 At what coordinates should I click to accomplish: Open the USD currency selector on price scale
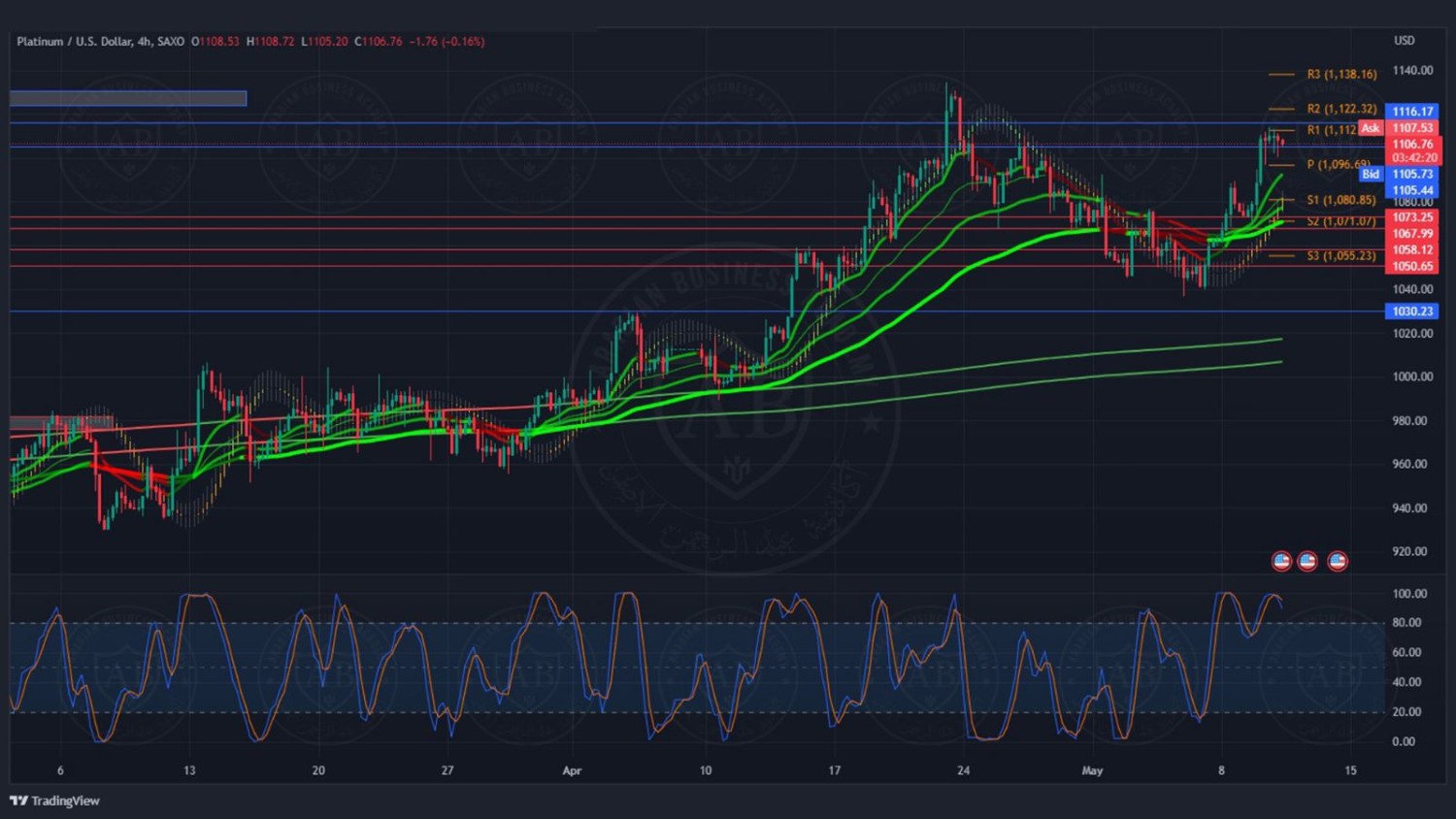click(1405, 41)
